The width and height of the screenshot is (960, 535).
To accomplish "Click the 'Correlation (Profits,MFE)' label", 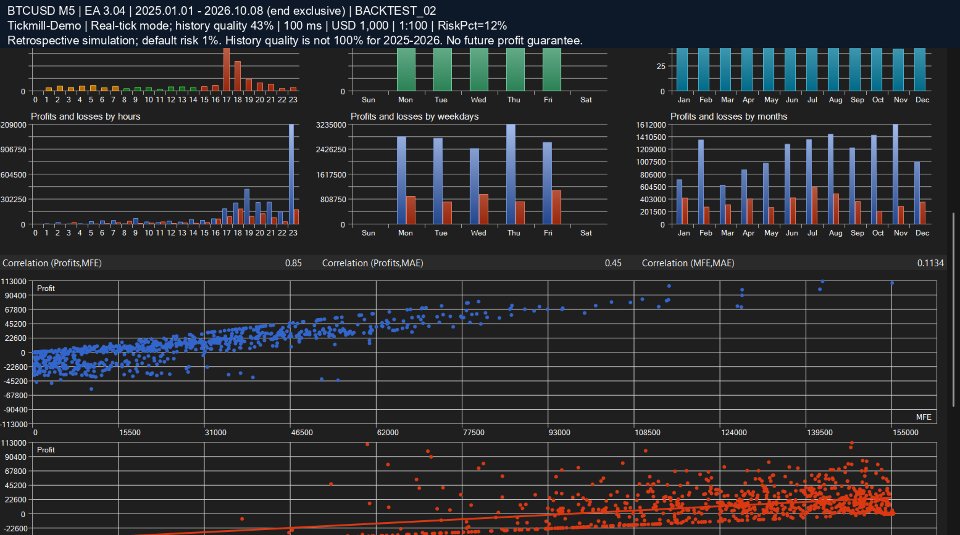I will 52,263.
